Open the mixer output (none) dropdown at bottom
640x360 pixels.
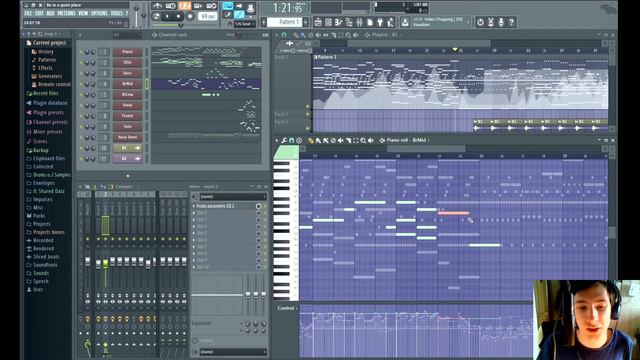[x=233, y=352]
